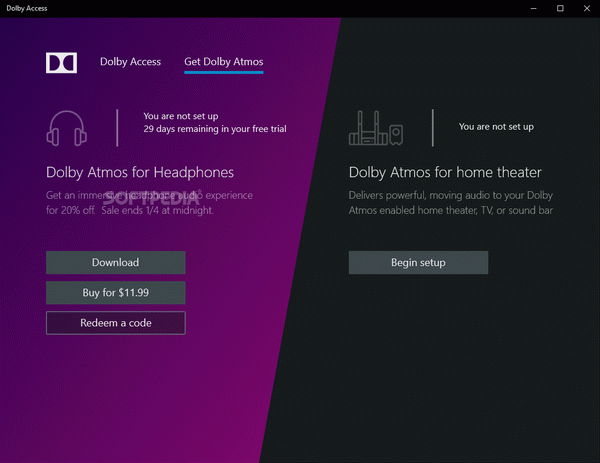Click 'Dolby Atmos for Headphones' heading

click(140, 173)
